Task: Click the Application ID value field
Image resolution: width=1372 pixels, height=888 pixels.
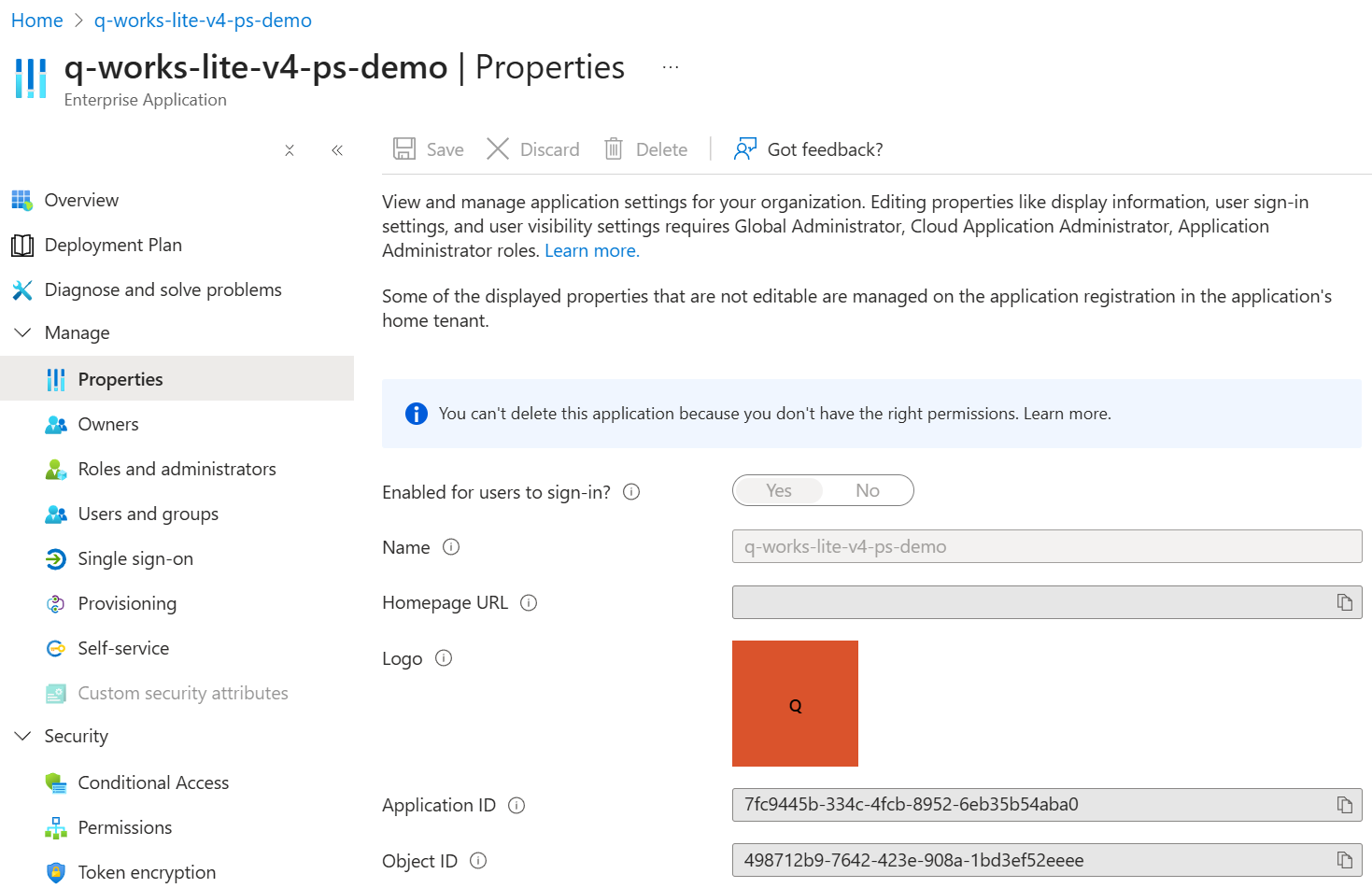Action: tap(1047, 805)
